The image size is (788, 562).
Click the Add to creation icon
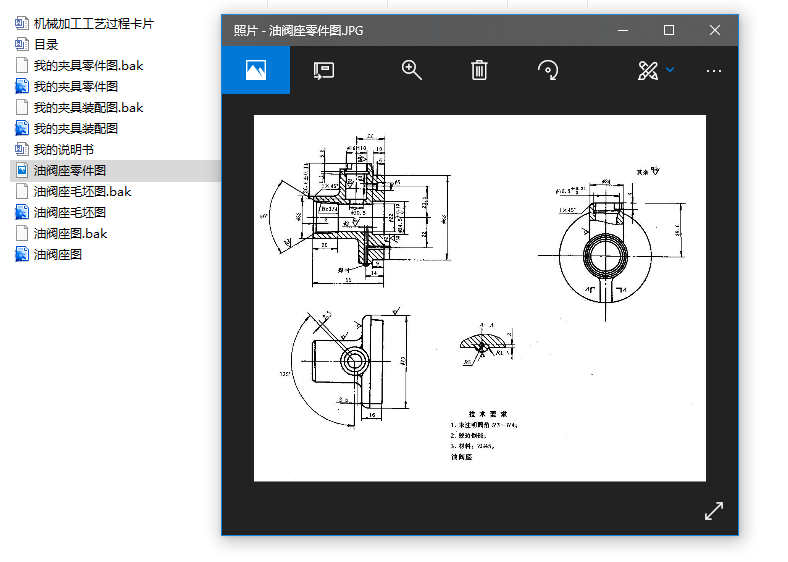323,70
